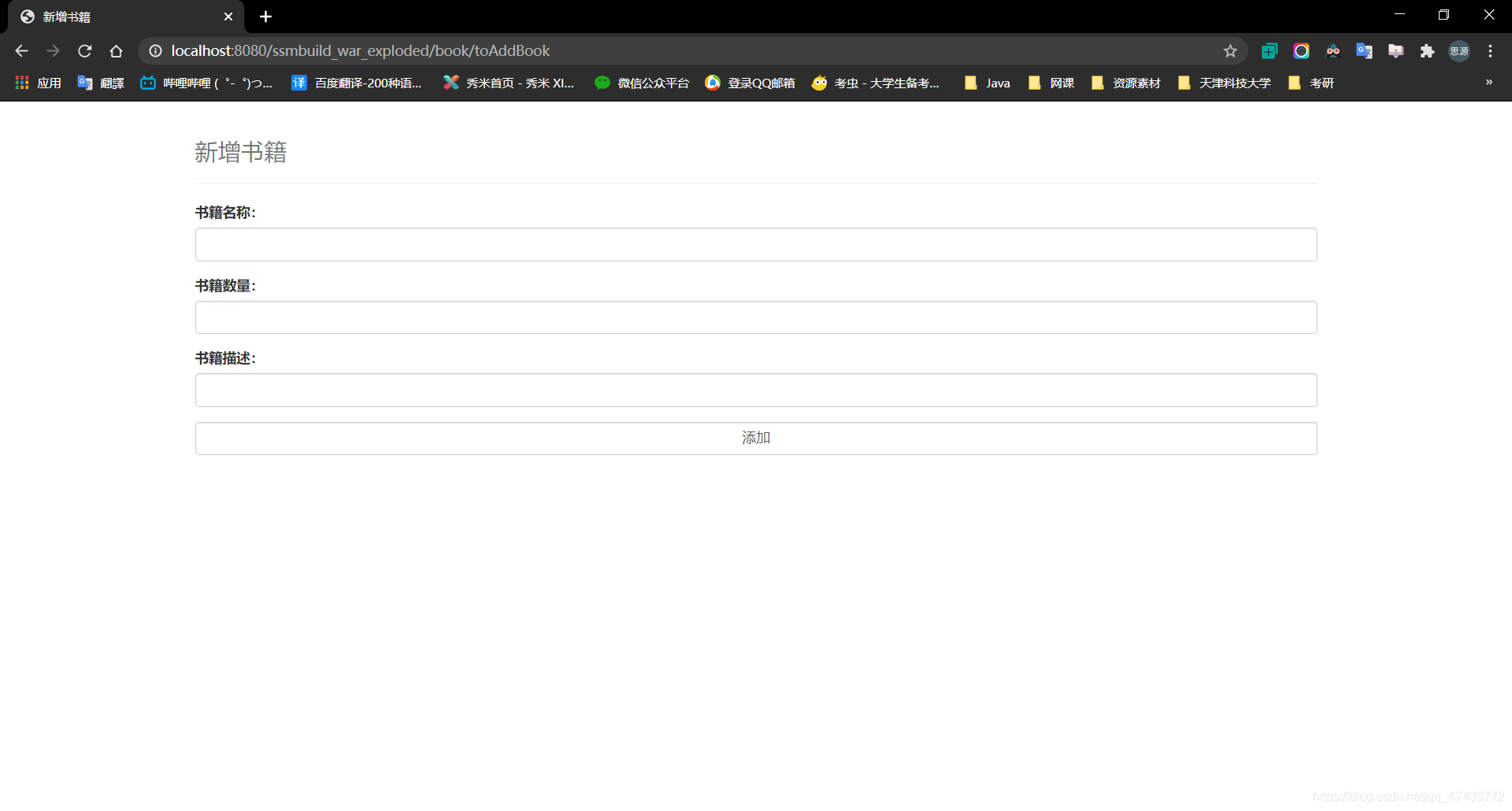Open the Extensions puzzle piece menu
This screenshot has height=811, width=1512.
click(x=1427, y=51)
